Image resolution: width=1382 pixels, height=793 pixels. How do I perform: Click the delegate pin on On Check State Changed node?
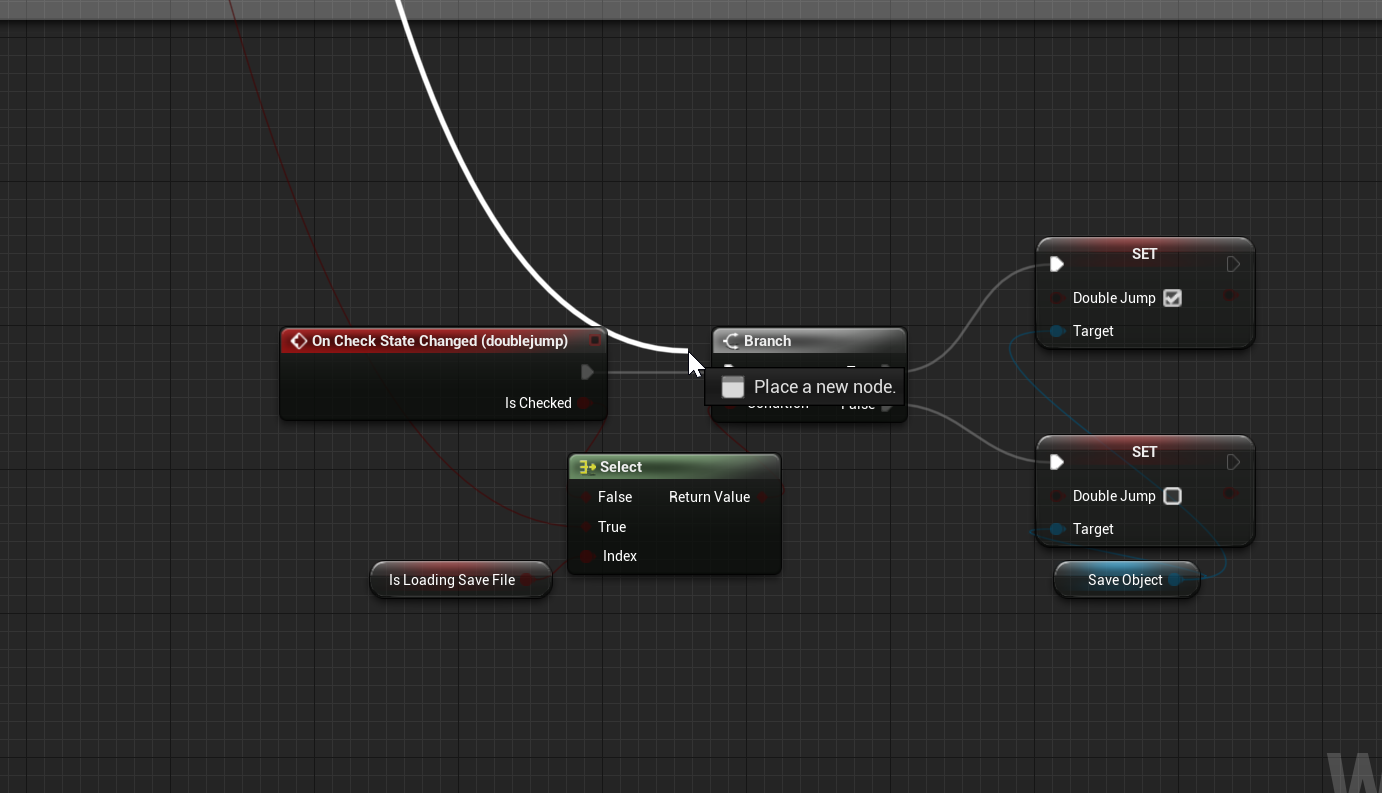tap(594, 341)
